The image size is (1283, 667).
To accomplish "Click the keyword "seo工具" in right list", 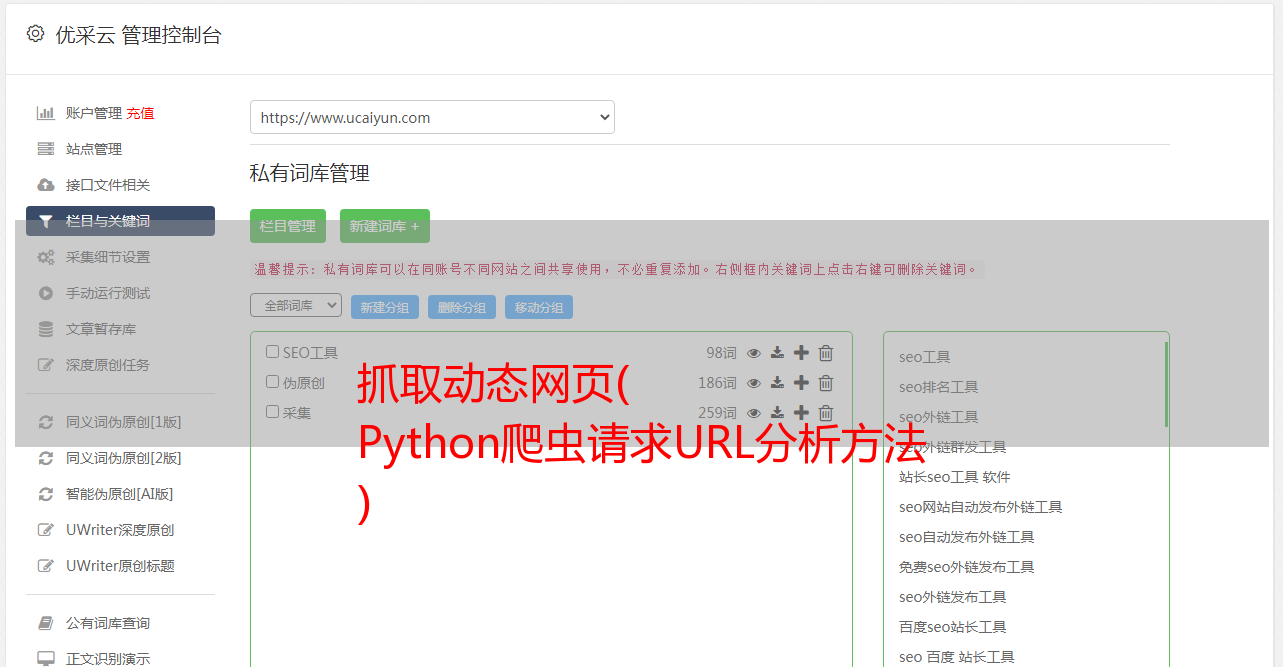I will click(925, 357).
